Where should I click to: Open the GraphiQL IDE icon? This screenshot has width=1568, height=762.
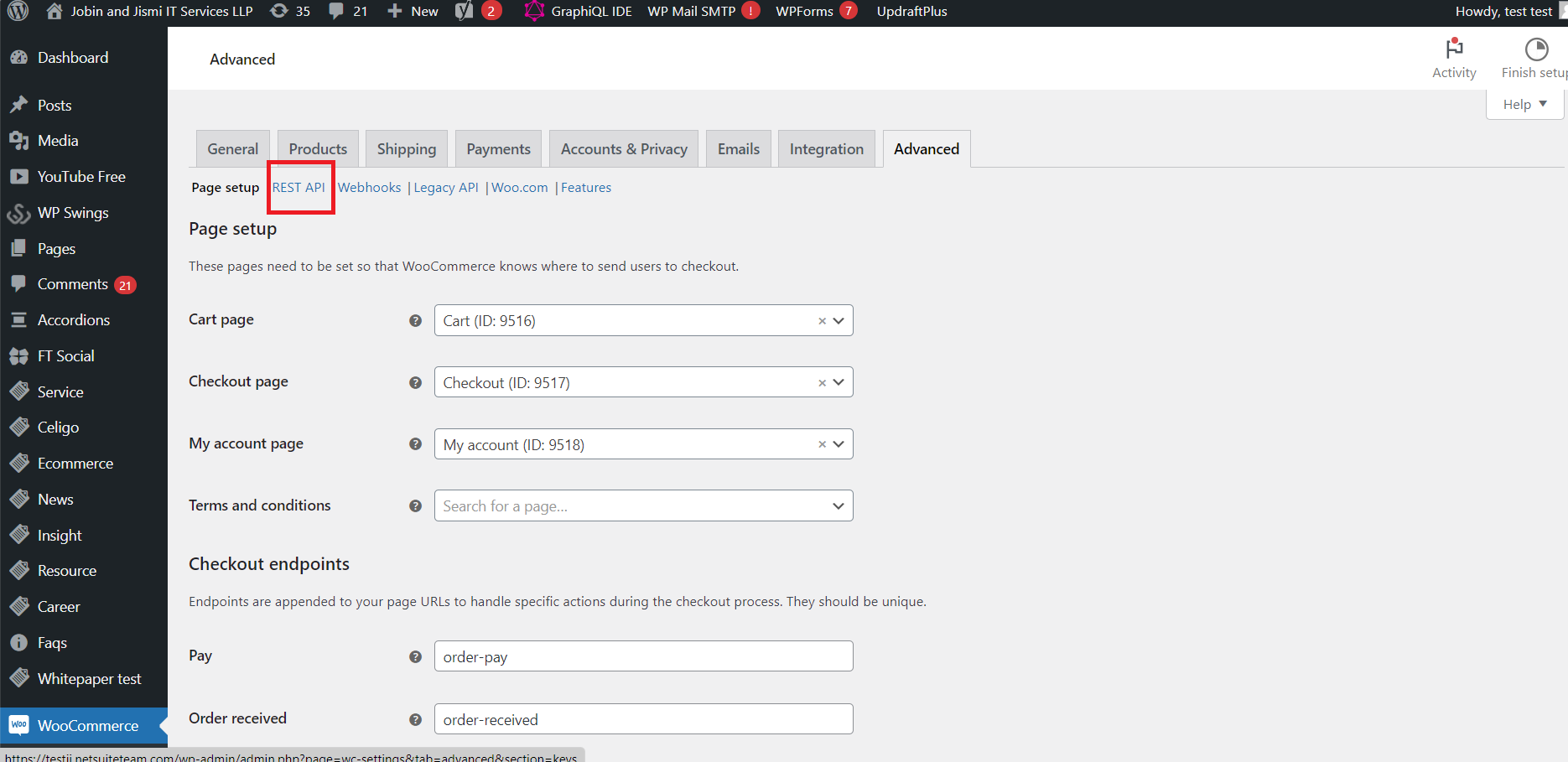pos(534,11)
